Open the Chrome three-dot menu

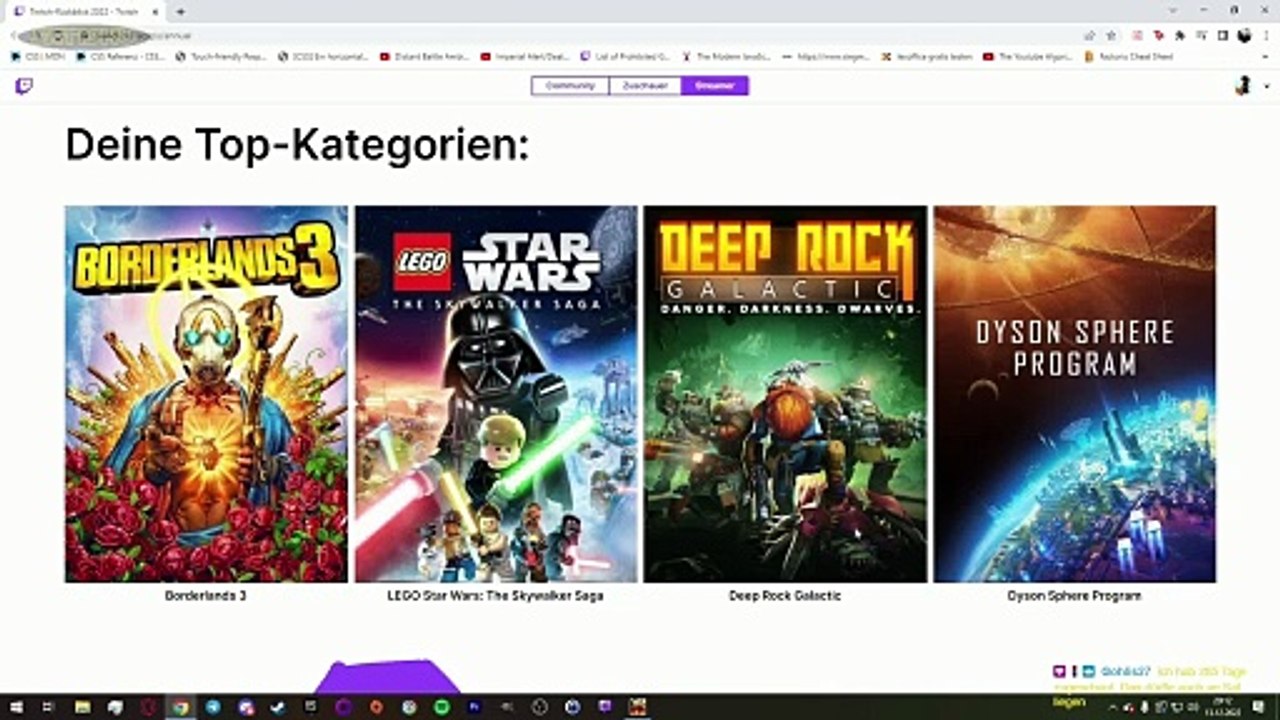point(1266,35)
